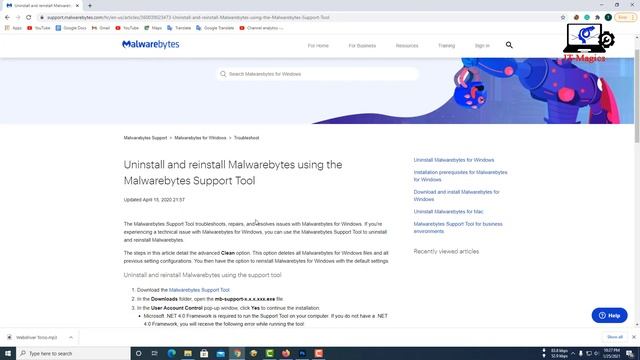This screenshot has width=640, height=360.
Task: Open Cortana circle in taskbar
Action: pyautogui.click(x=138, y=353)
